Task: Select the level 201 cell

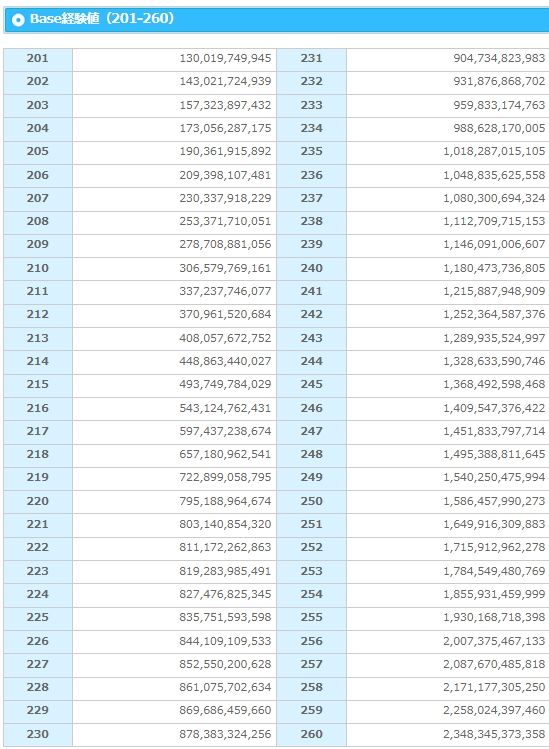Action: tap(38, 58)
